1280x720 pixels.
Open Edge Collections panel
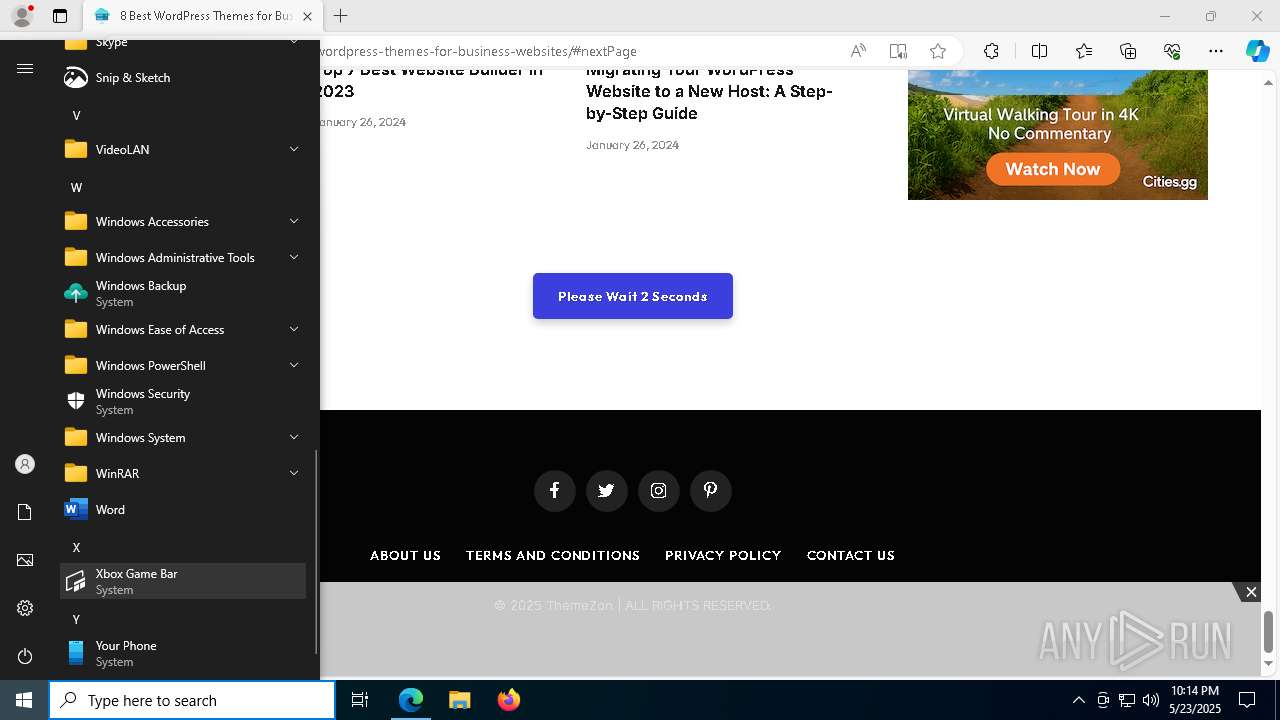(1128, 51)
